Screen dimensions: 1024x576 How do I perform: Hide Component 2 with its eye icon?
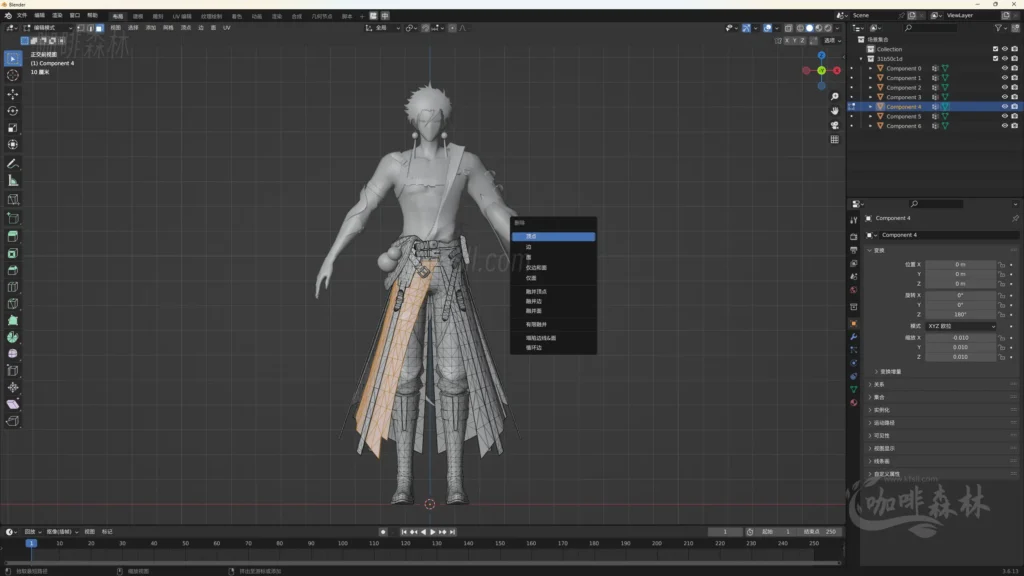[1004, 88]
